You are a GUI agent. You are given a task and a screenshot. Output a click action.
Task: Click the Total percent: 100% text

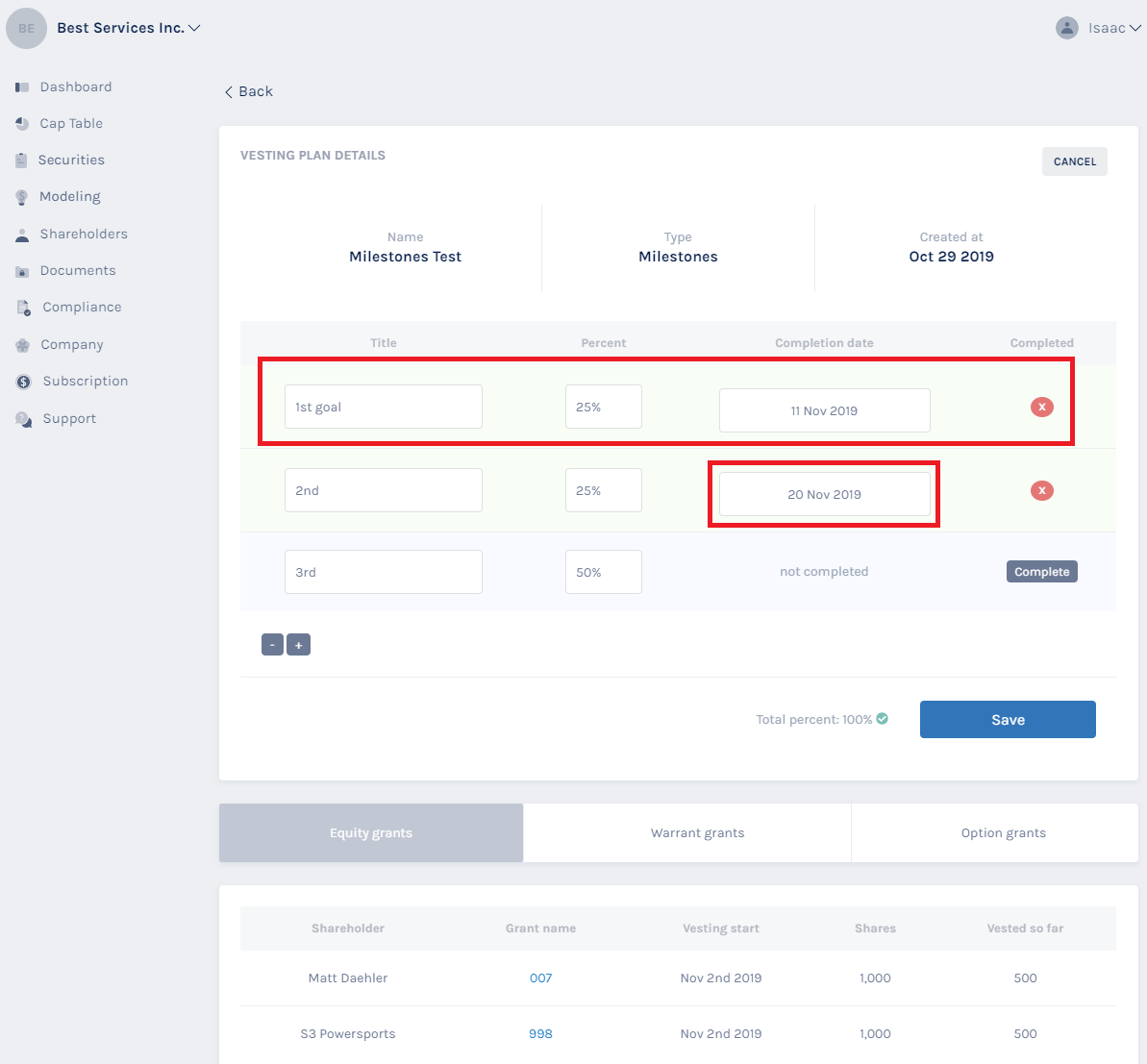pos(813,720)
